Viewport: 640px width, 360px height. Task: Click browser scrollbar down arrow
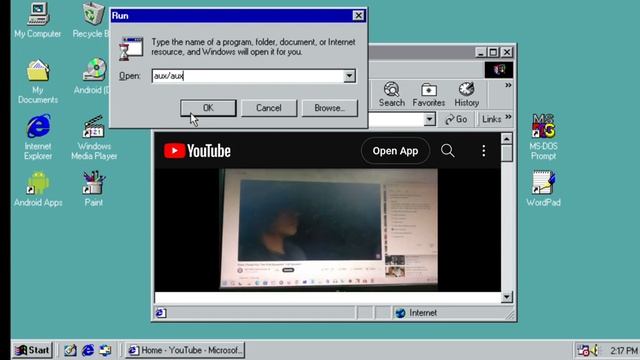click(507, 297)
